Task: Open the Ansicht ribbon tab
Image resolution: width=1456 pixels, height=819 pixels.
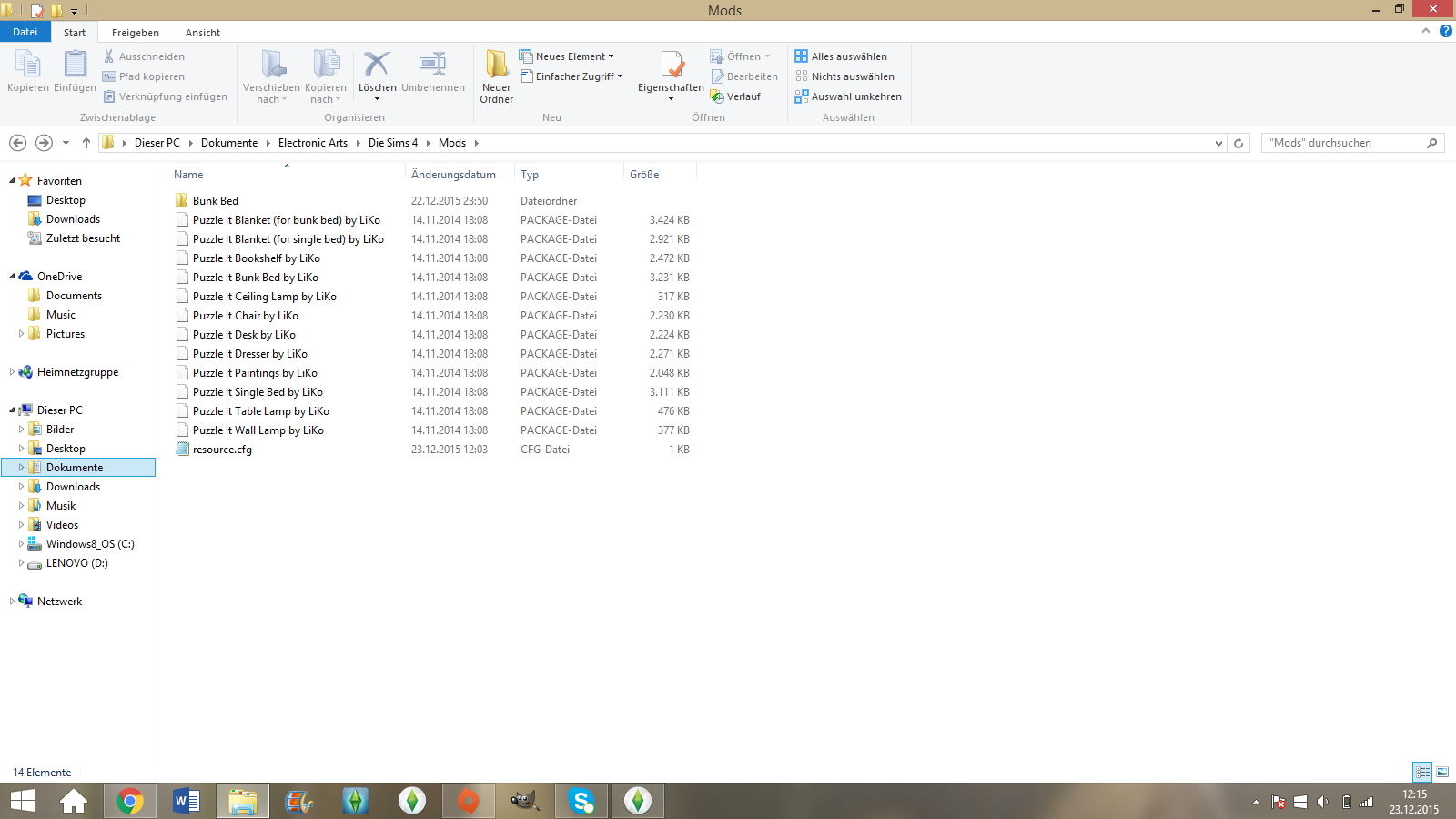Action: (x=202, y=33)
